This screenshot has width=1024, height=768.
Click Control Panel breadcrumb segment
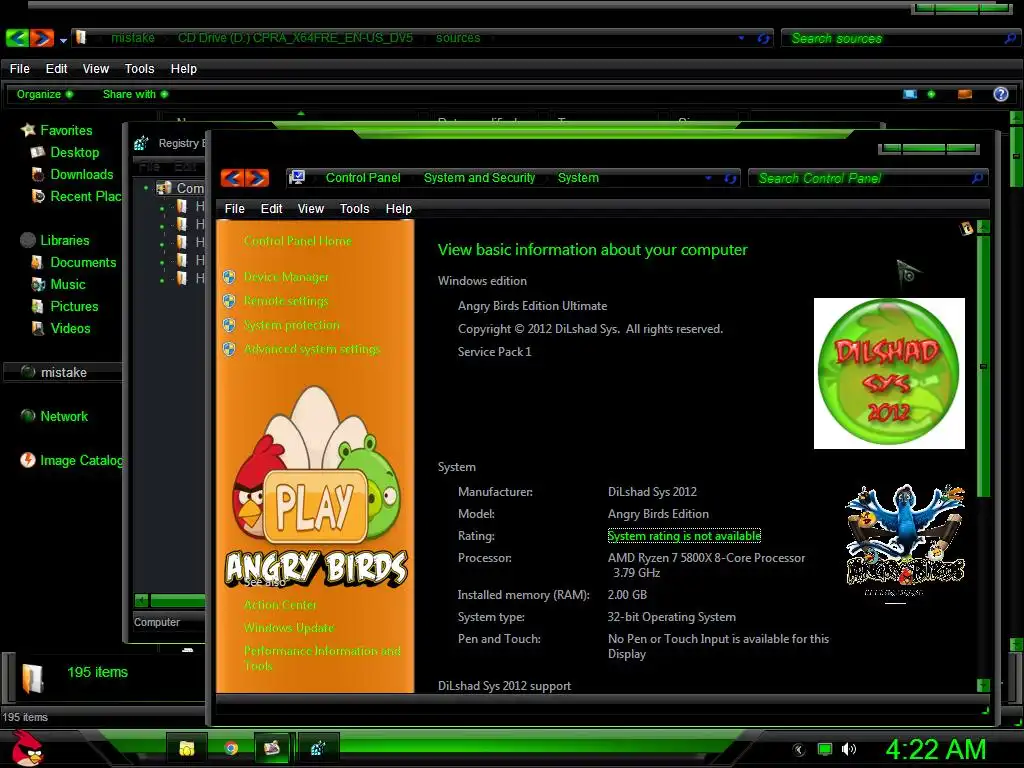362,178
